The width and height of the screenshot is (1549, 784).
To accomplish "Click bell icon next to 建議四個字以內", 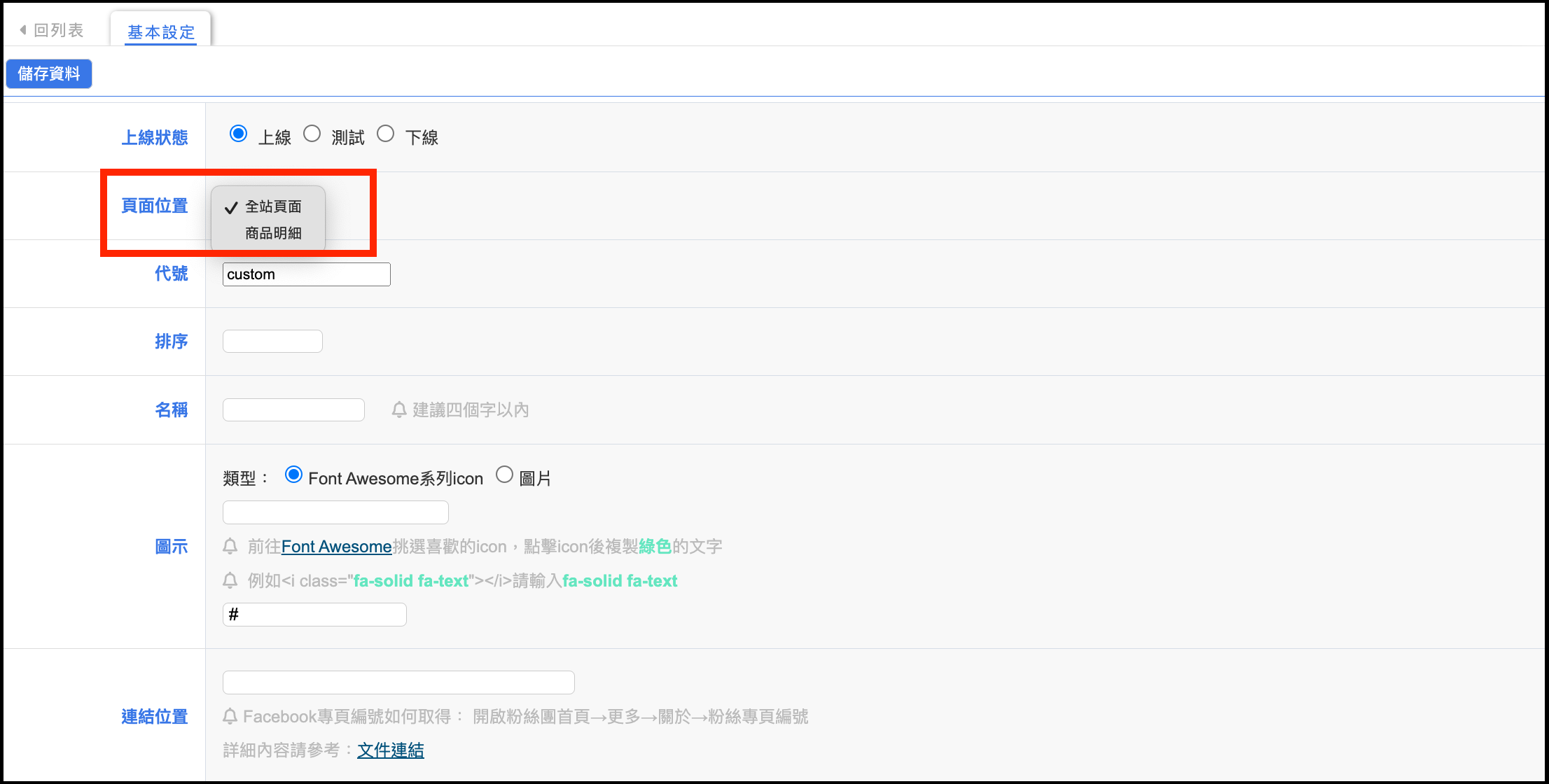I will click(399, 409).
